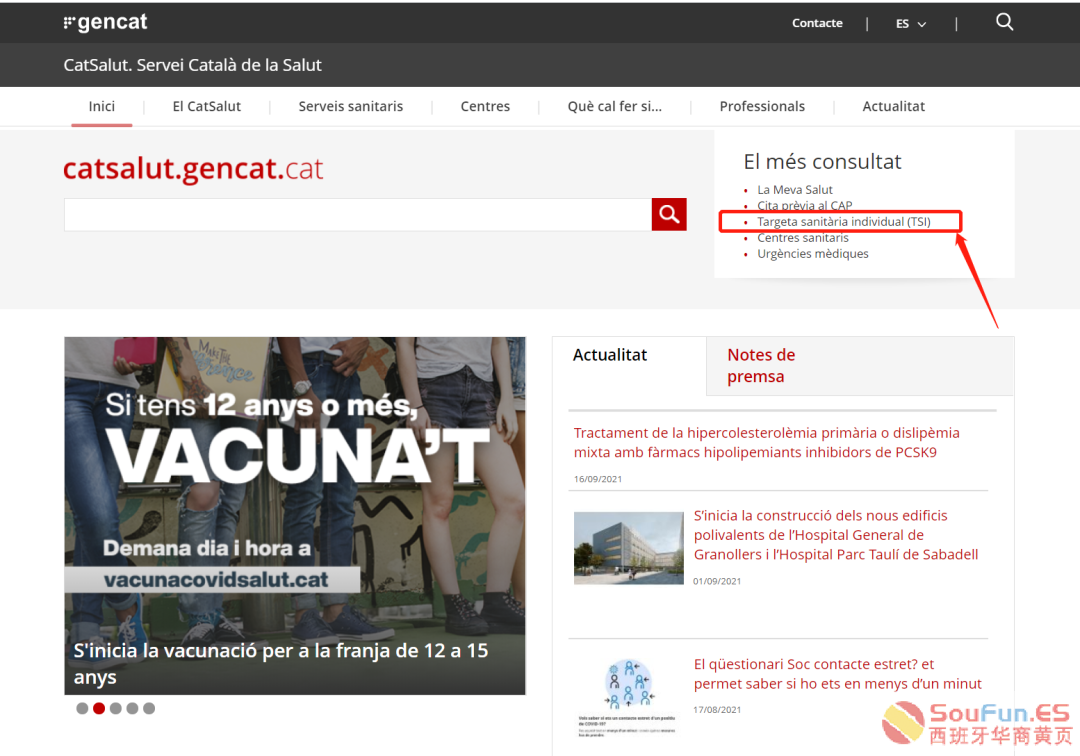Open the Què cal fer si... menu
The image size is (1080, 756).
coord(614,106)
